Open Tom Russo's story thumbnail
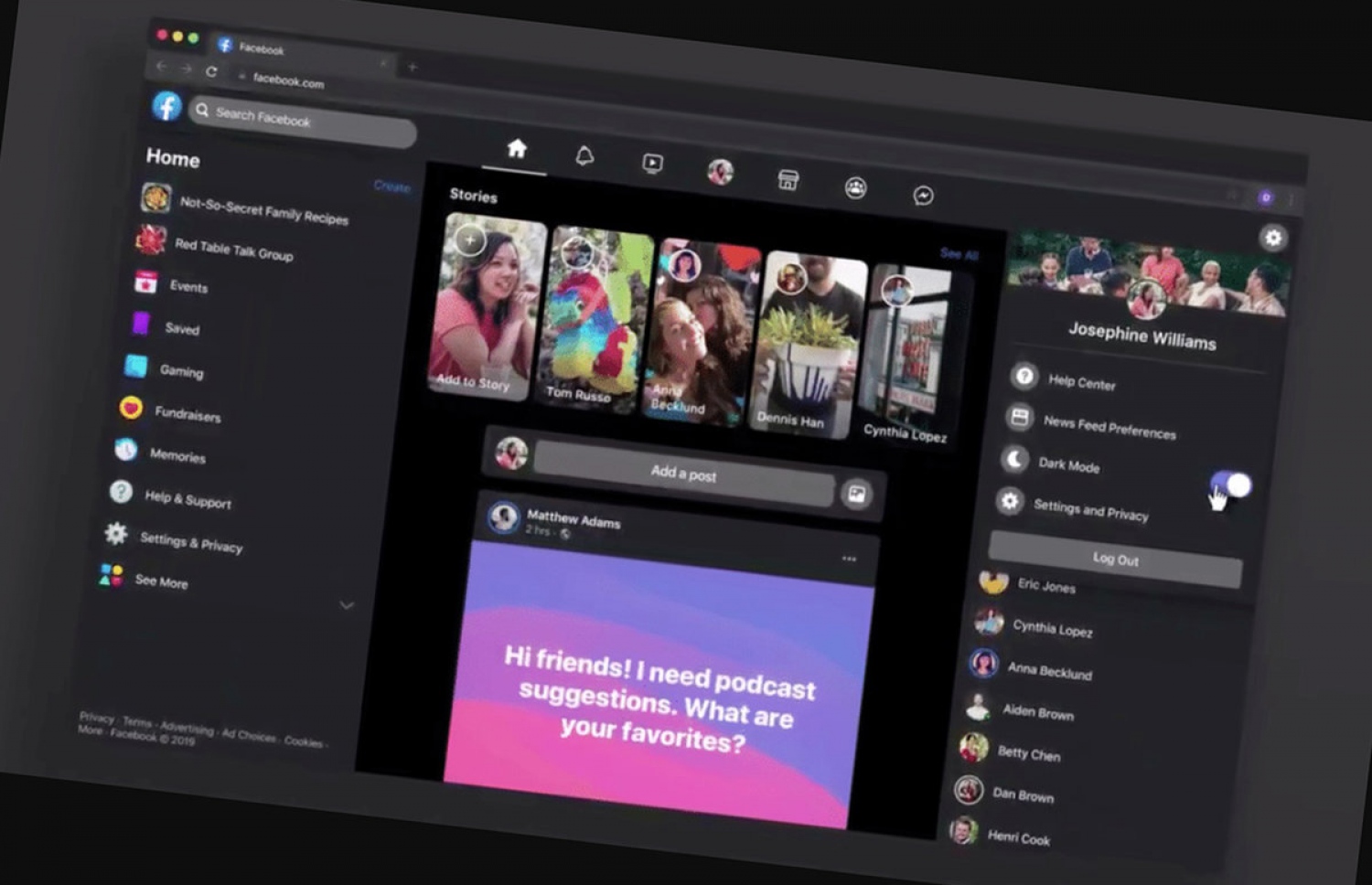 (595, 320)
